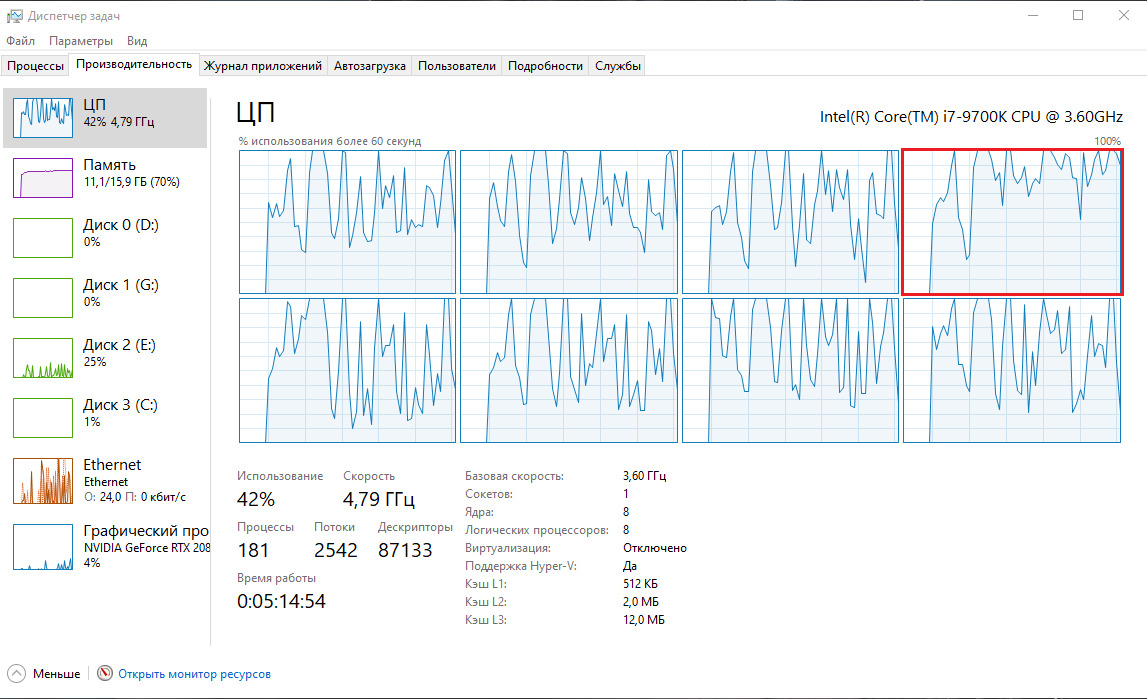Open the Службы tab
This screenshot has width=1147, height=699.
click(618, 66)
